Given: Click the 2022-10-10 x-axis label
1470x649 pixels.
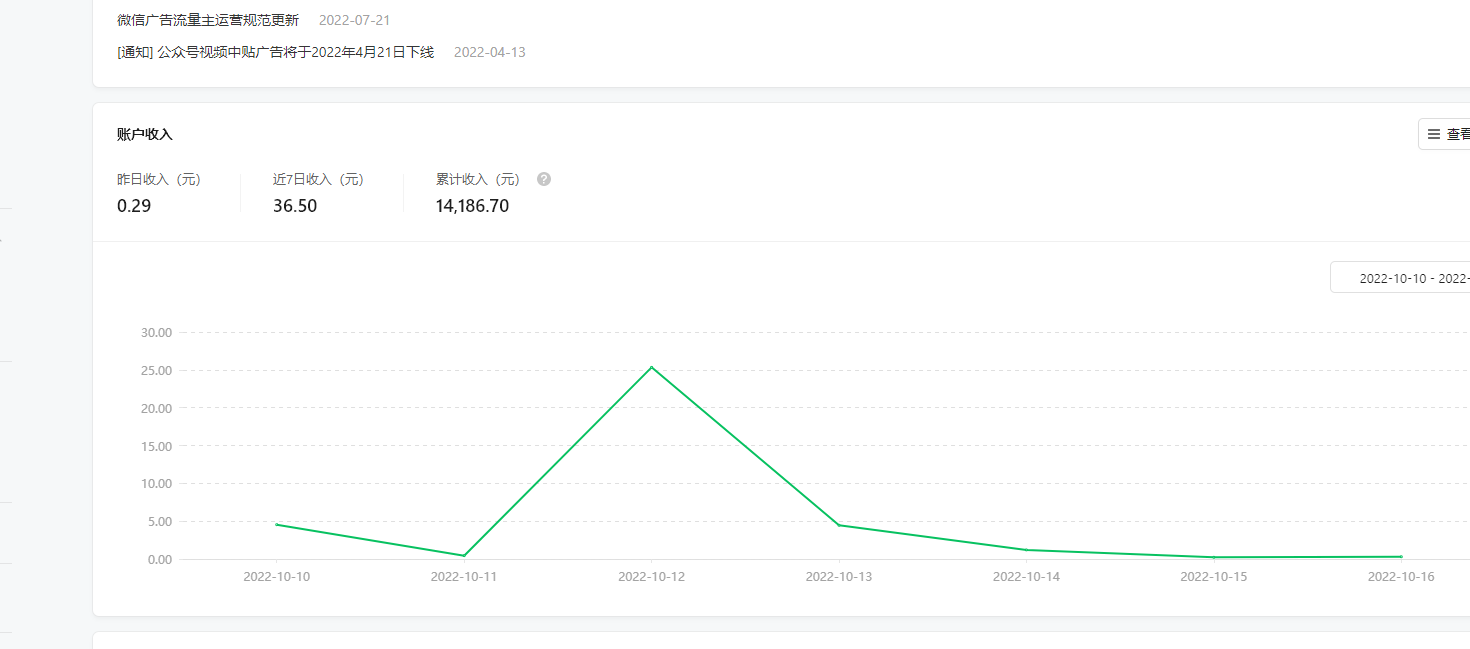Looking at the screenshot, I should pos(277,577).
